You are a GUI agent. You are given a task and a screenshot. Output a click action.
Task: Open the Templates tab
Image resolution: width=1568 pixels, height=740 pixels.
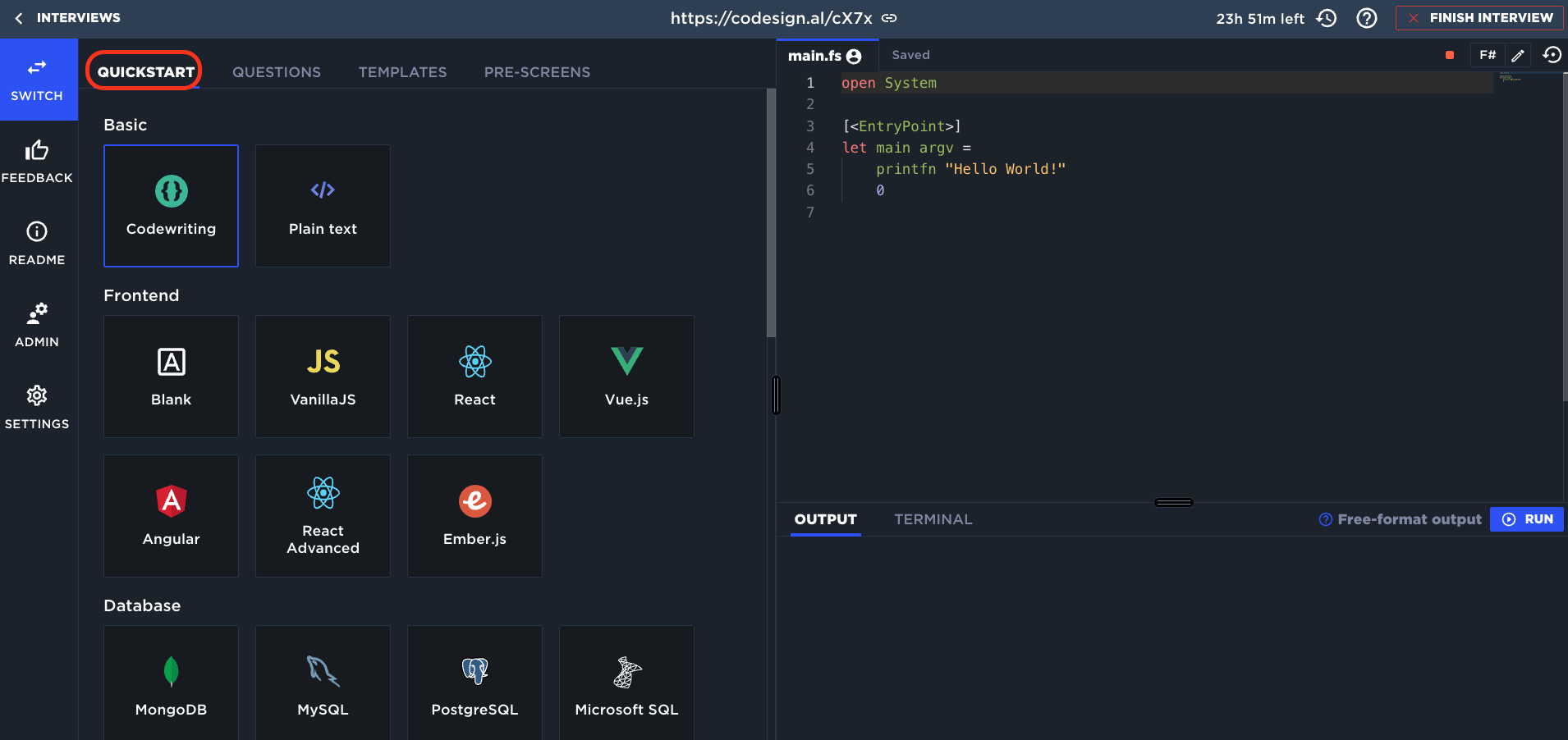(402, 72)
